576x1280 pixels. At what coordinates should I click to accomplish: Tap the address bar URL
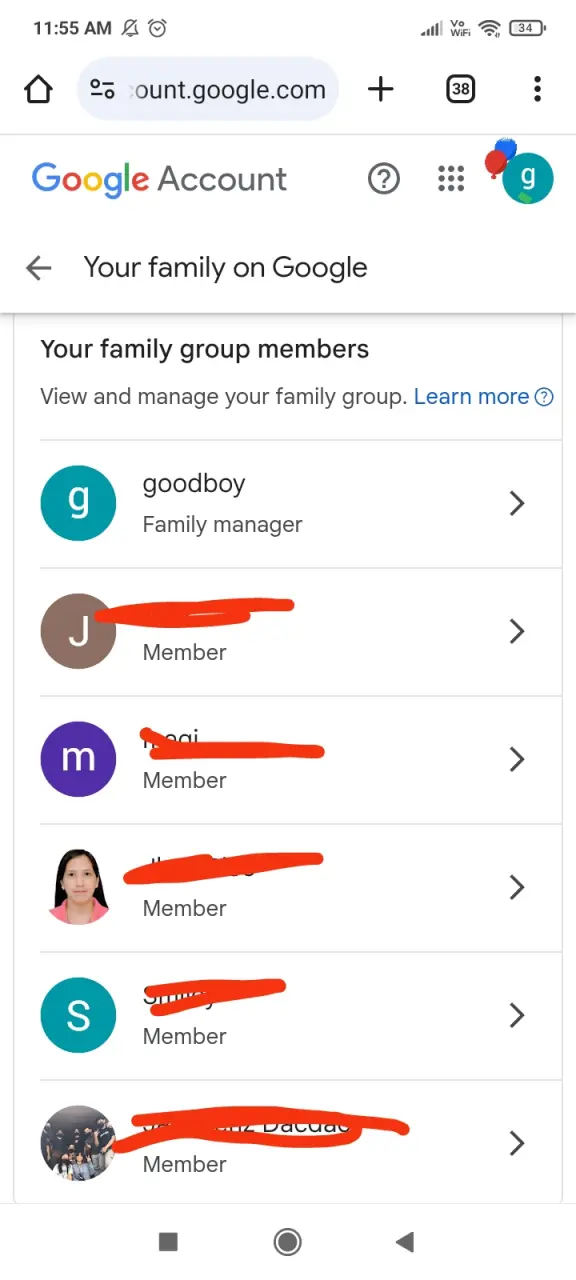228,90
